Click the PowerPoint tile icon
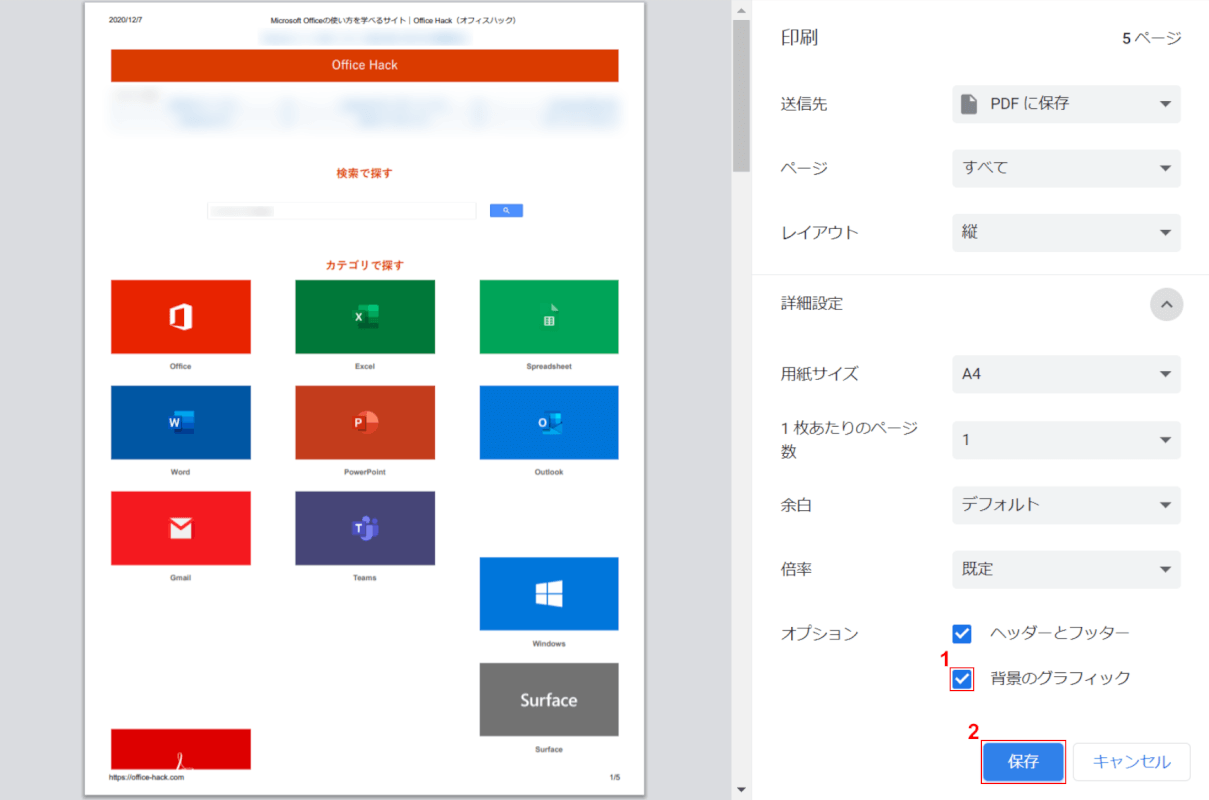 pos(365,422)
